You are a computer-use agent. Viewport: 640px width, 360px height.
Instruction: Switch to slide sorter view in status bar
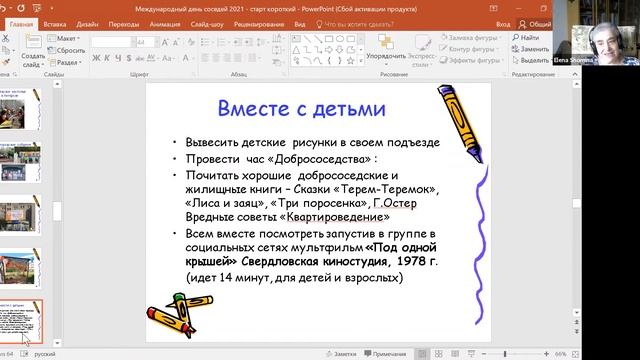point(439,354)
